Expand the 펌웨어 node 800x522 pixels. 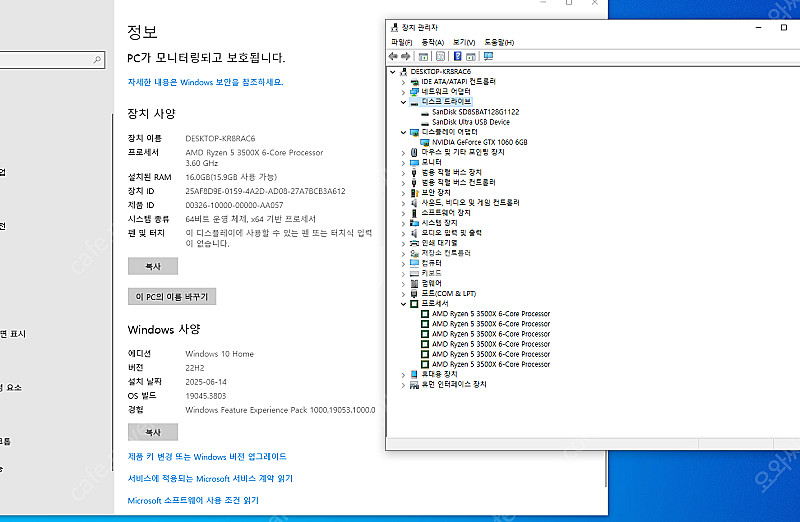click(403, 284)
